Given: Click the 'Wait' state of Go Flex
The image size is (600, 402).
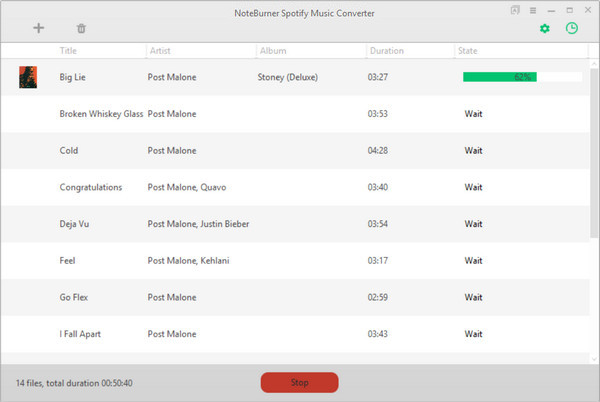Looking at the screenshot, I should [473, 297].
